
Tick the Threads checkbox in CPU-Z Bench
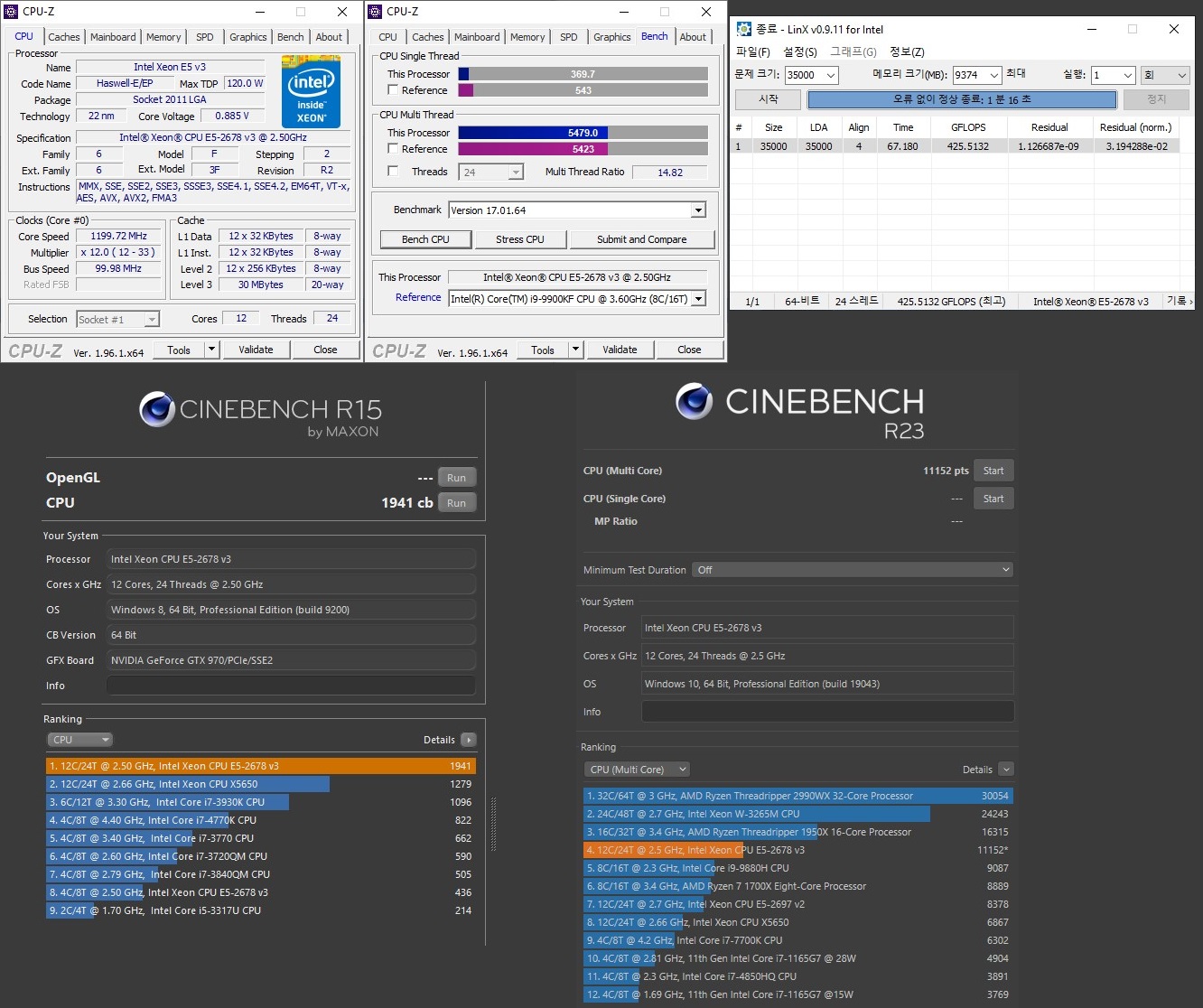click(393, 172)
